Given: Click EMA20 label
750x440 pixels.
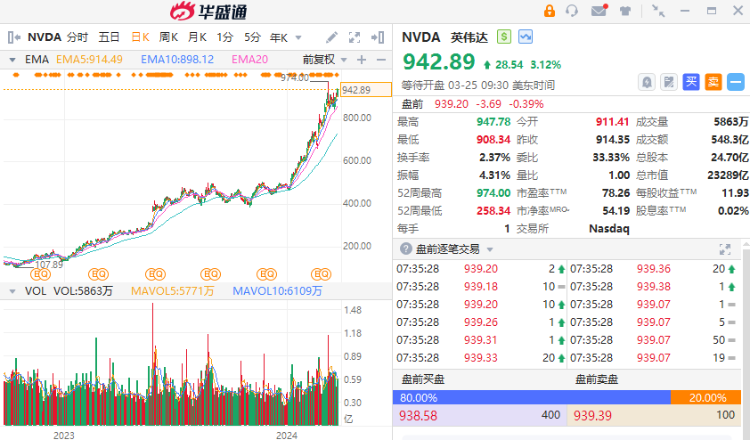Looking at the screenshot, I should (250, 60).
